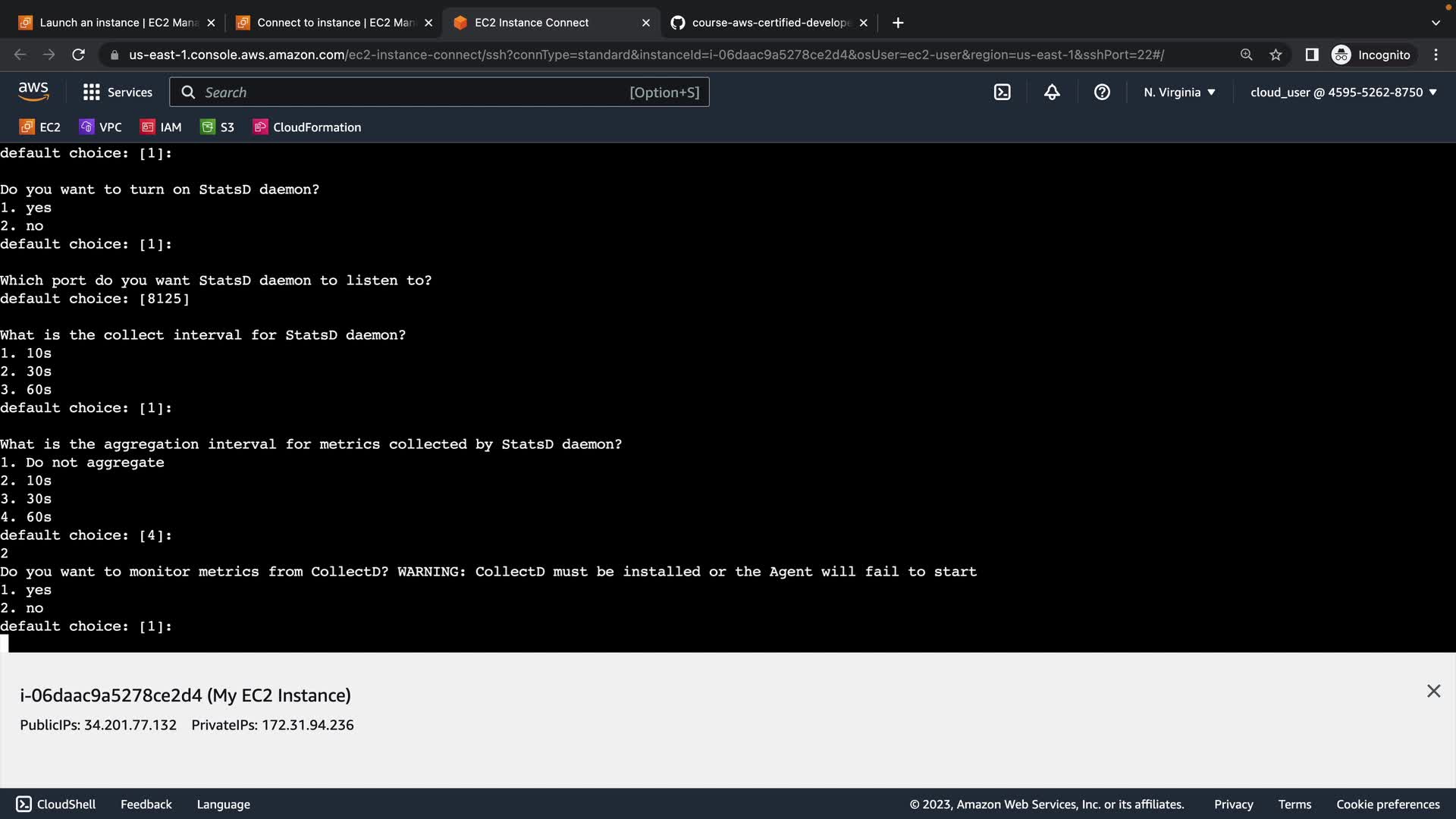
Task: Open EC2 shortcut in favorites bar
Action: (x=40, y=127)
